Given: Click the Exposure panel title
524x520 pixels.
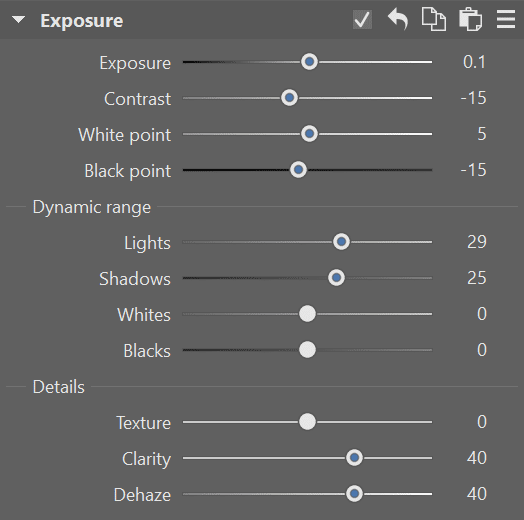Looking at the screenshot, I should (82, 21).
